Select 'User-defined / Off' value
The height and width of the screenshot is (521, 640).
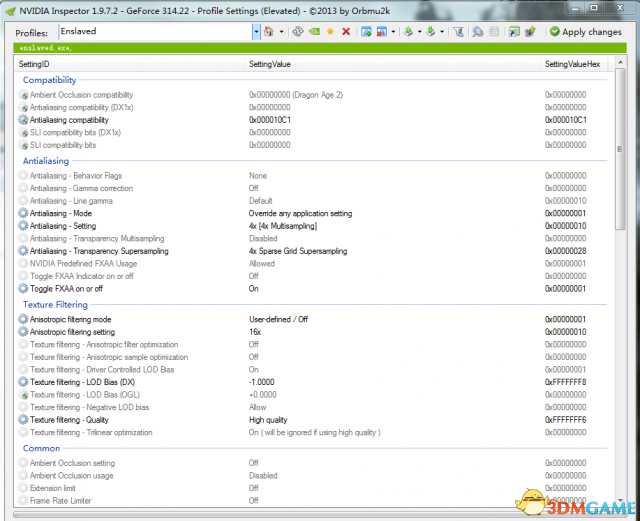coord(278,319)
